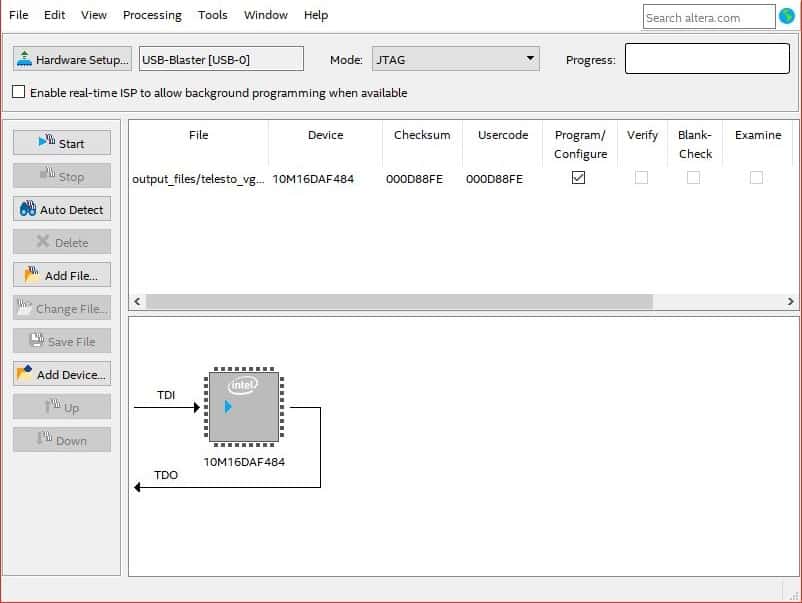The height and width of the screenshot is (603, 802).
Task: Open the Mode JTAG dropdown
Action: click(455, 59)
